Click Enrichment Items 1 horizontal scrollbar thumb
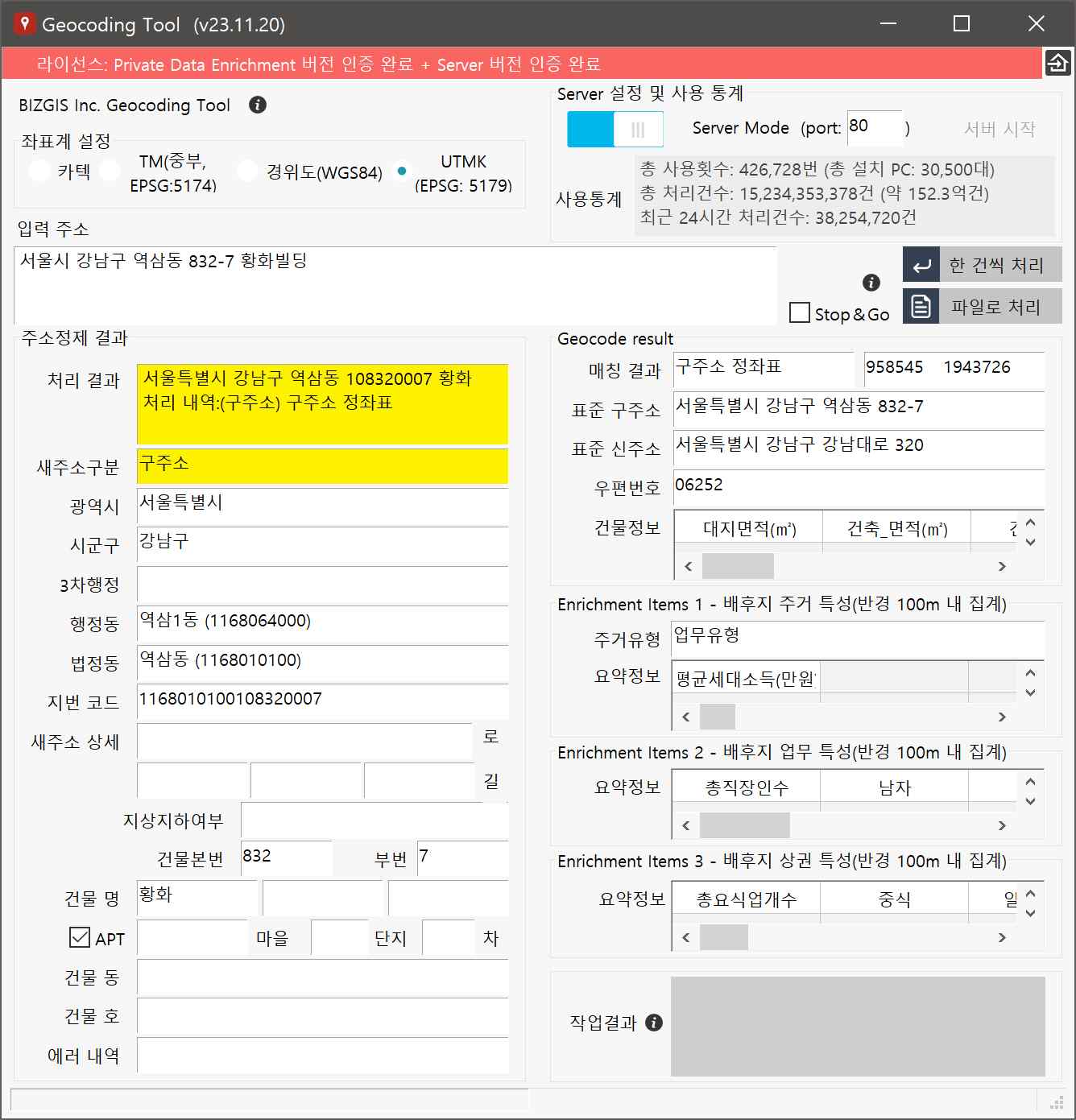The image size is (1076, 1120). [x=718, y=717]
